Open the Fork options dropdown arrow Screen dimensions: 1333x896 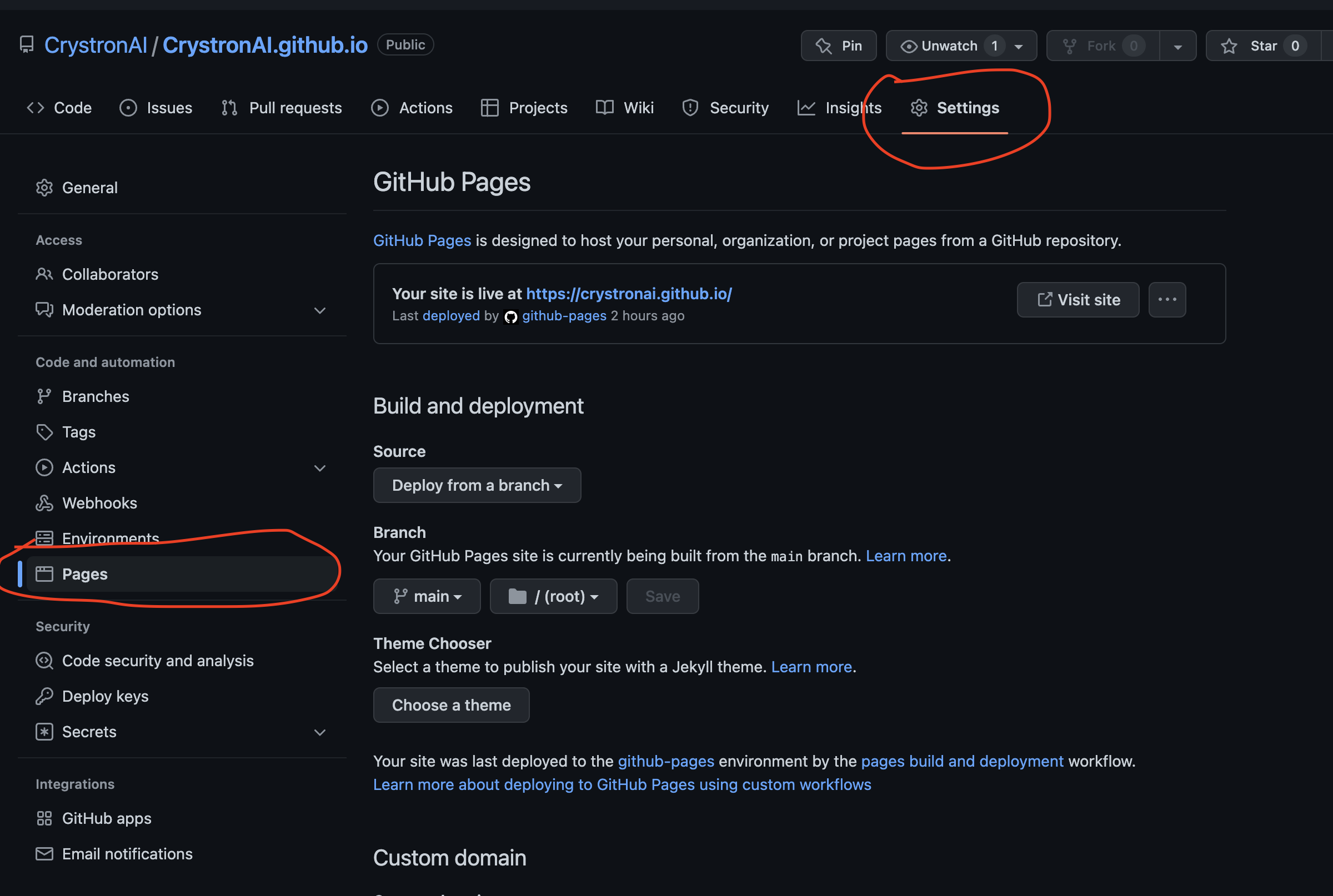tap(1178, 46)
